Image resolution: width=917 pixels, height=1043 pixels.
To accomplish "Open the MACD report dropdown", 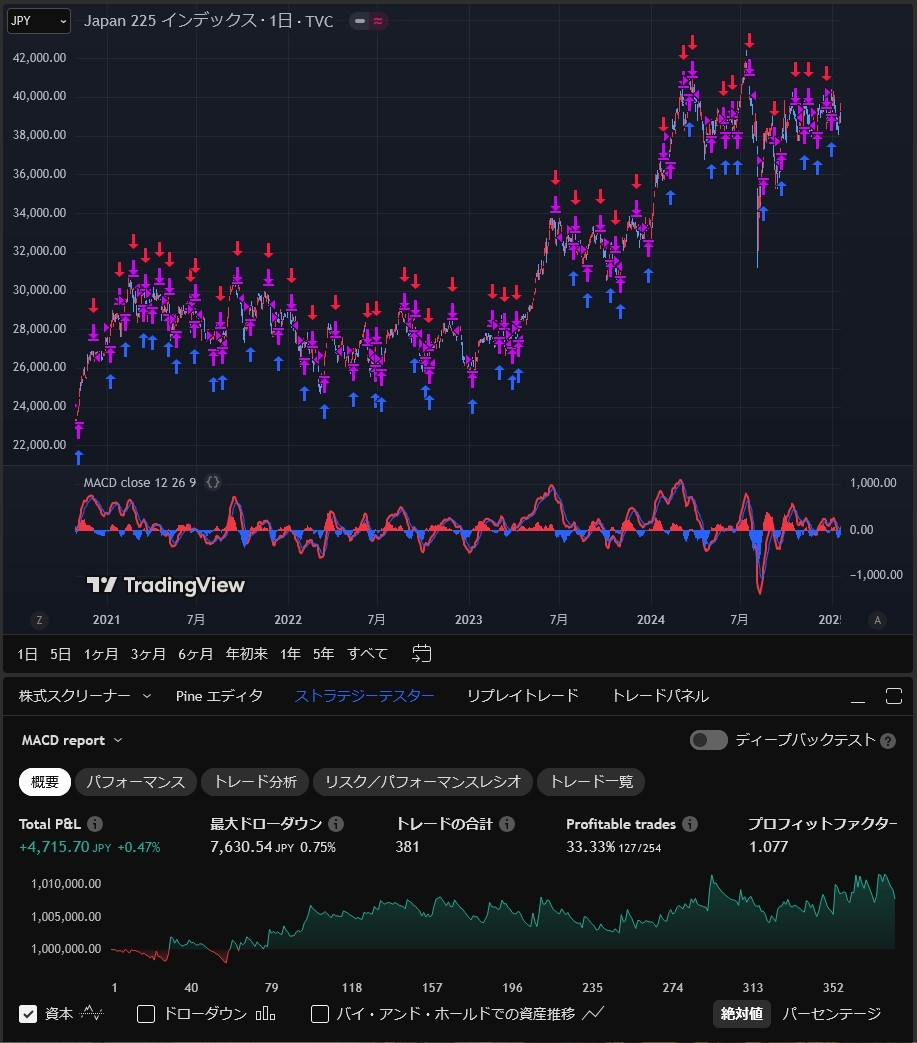I will click(x=71, y=739).
